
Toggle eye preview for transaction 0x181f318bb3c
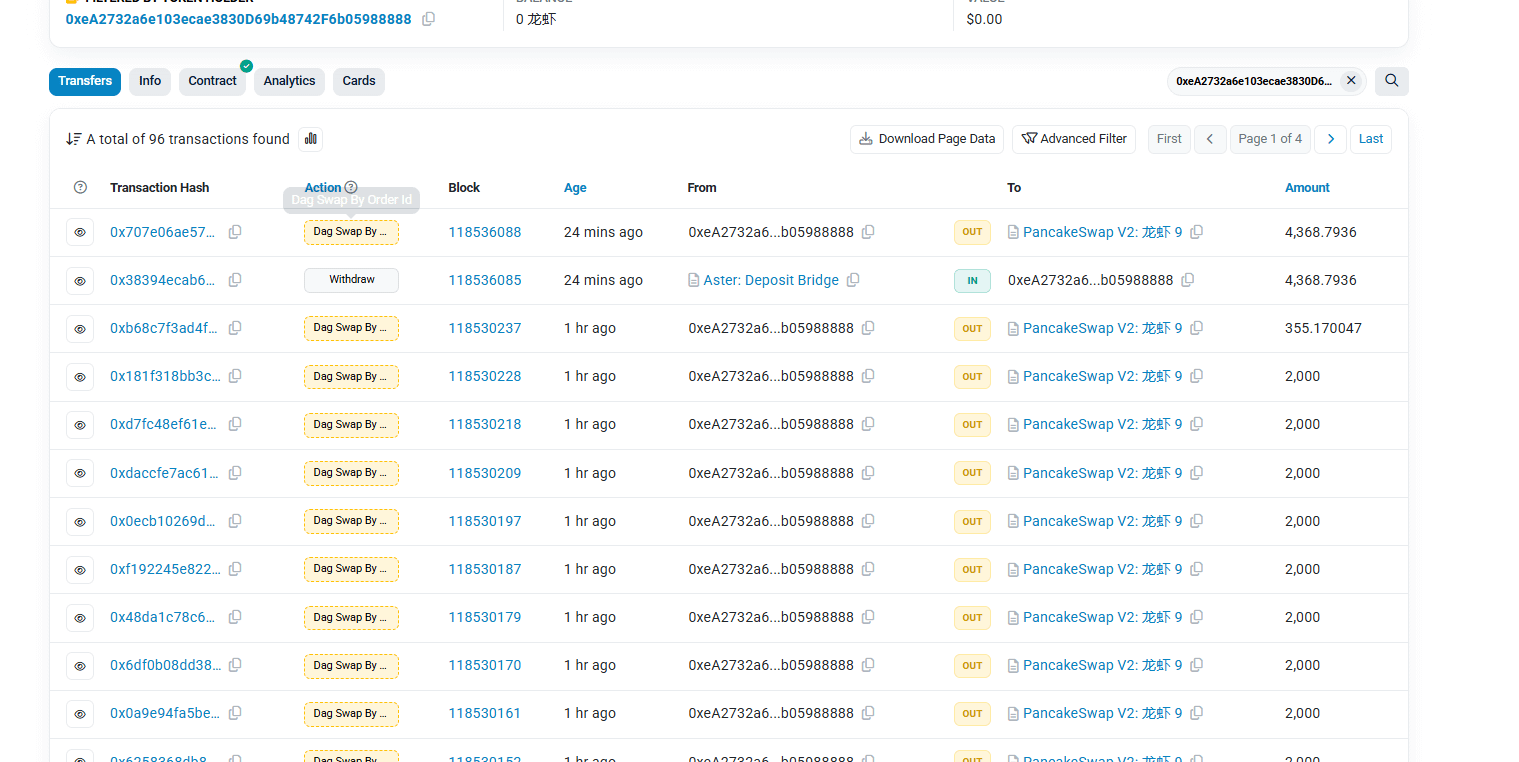point(80,376)
